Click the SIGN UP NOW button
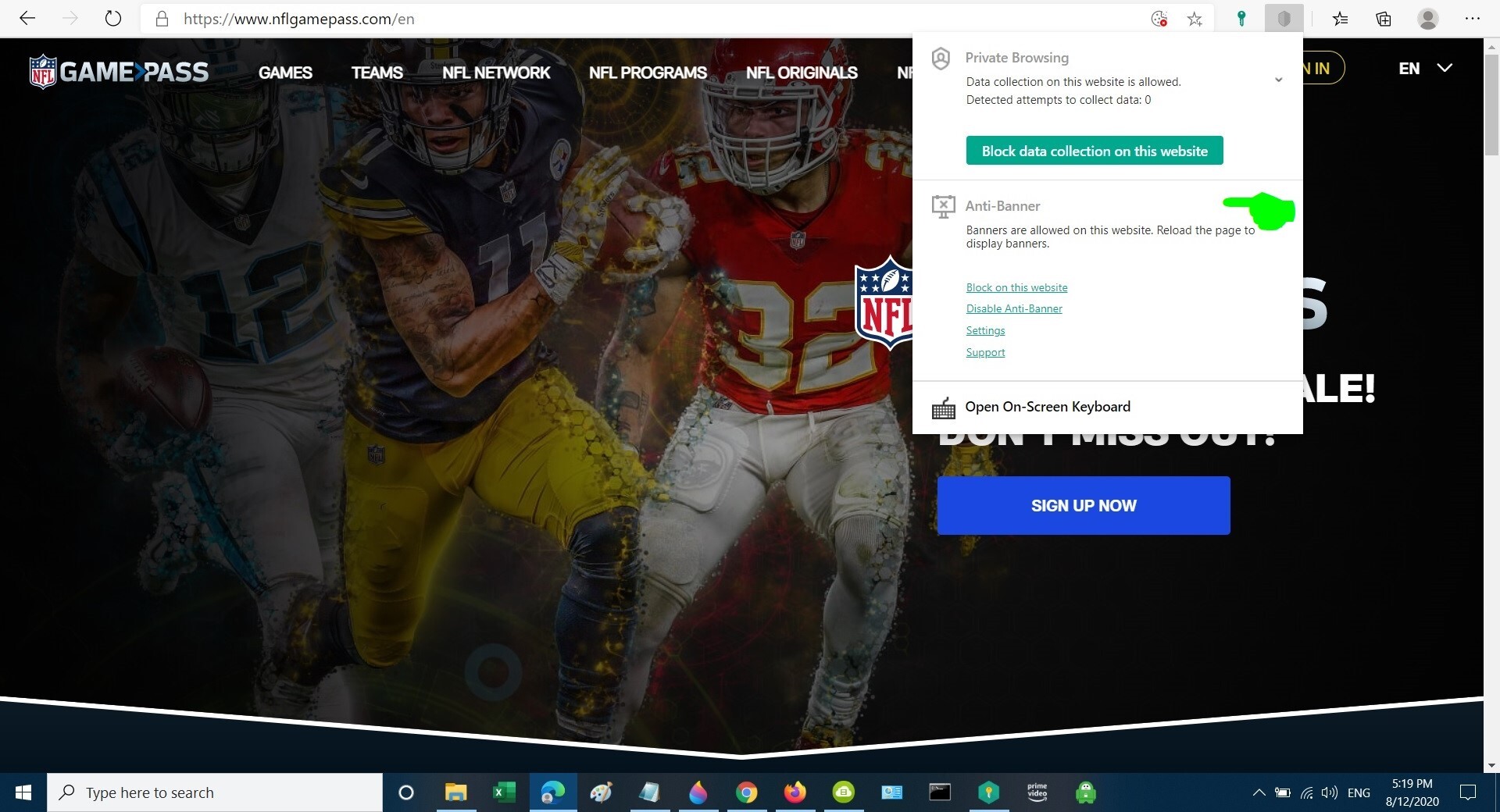This screenshot has height=812, width=1500. [1084, 505]
